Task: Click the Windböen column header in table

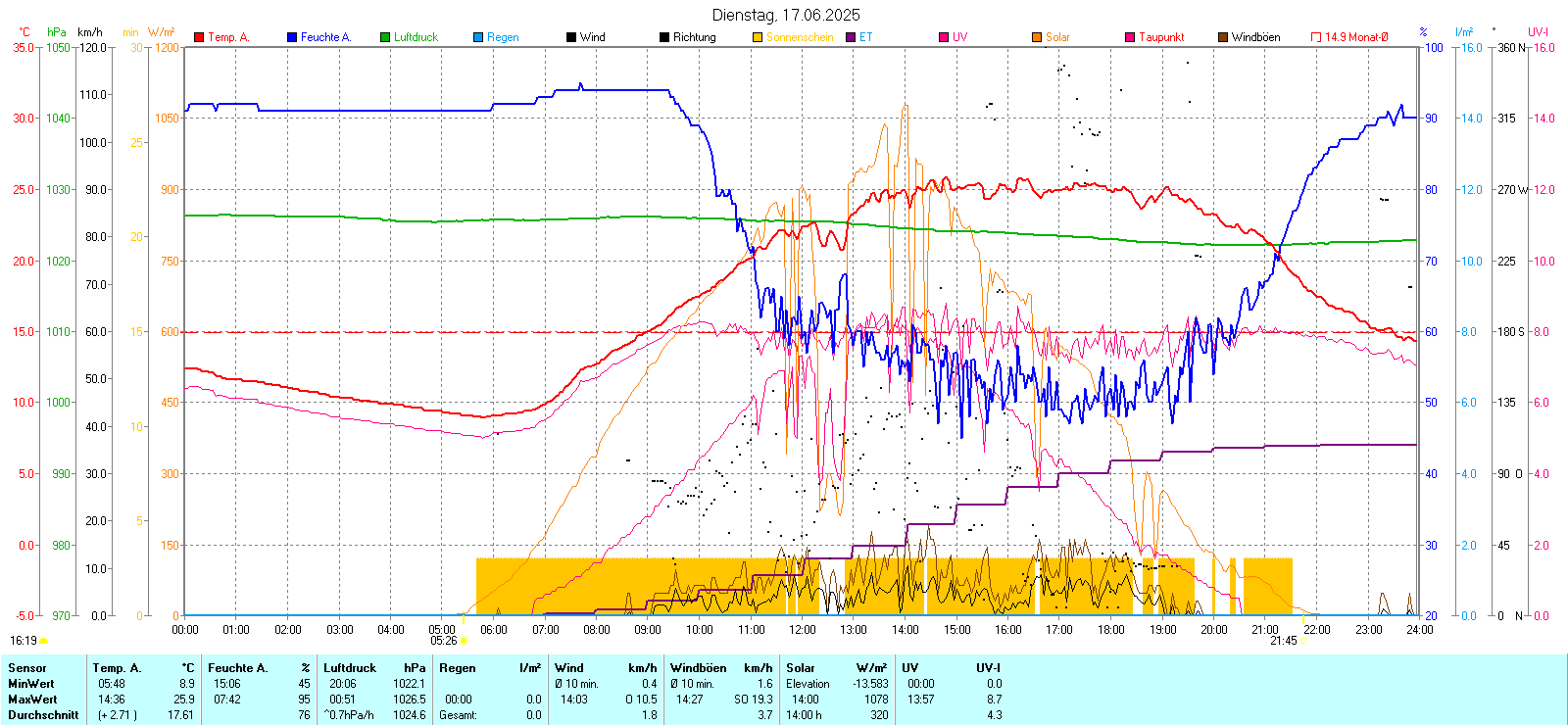Action: [699, 668]
